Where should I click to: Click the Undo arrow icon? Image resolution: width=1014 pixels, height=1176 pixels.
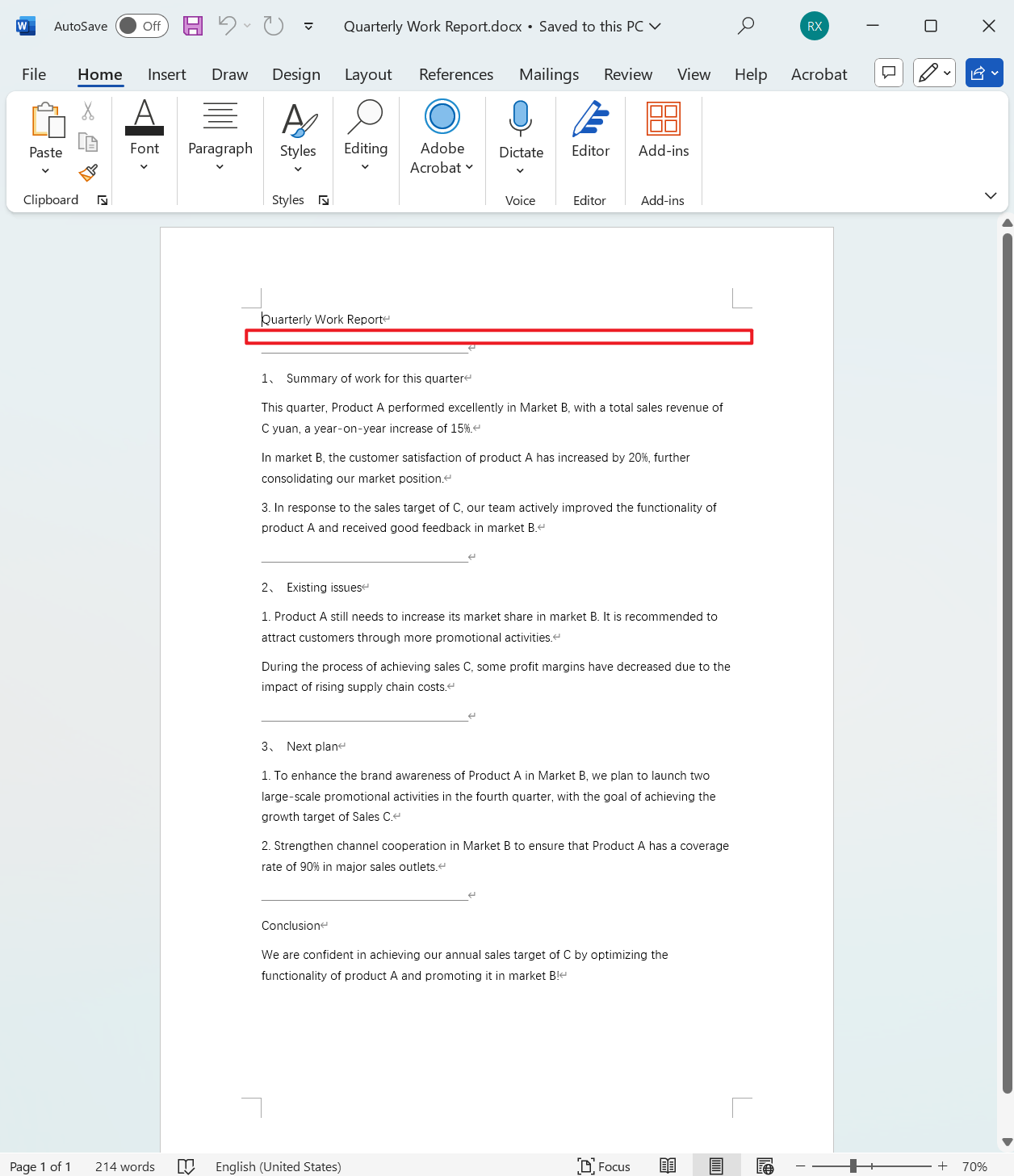point(228,26)
